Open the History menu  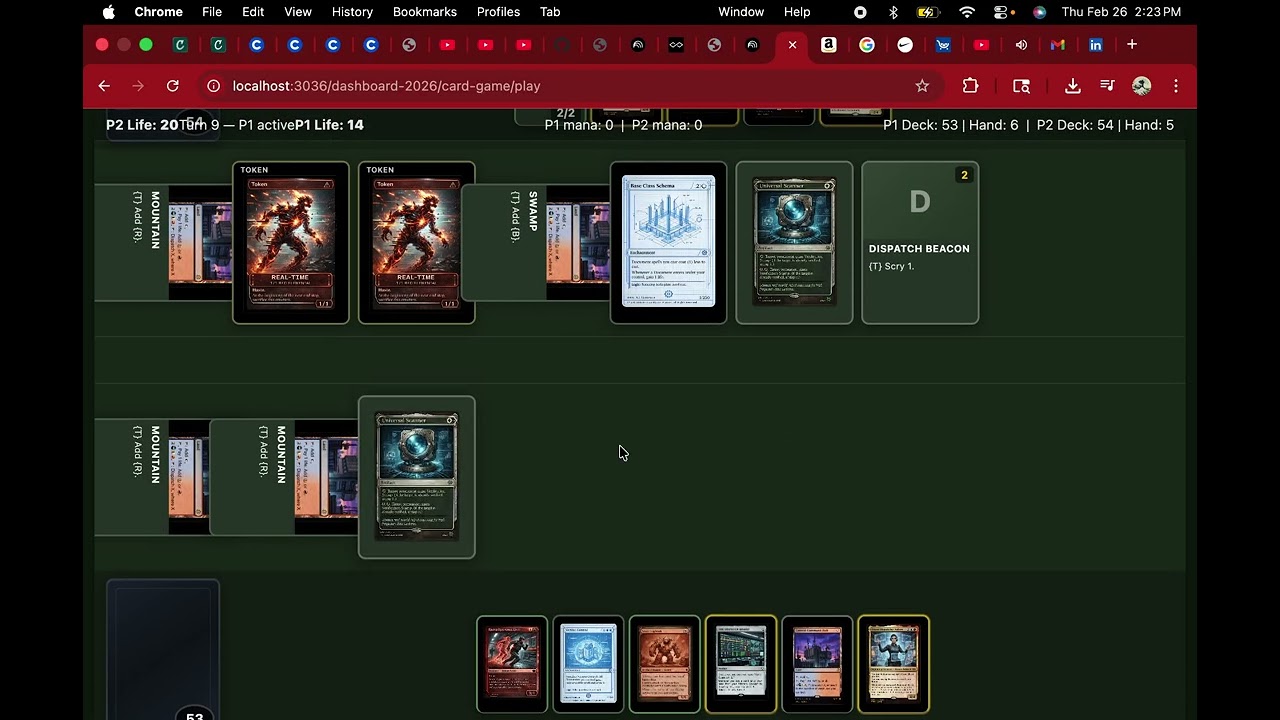(x=352, y=12)
